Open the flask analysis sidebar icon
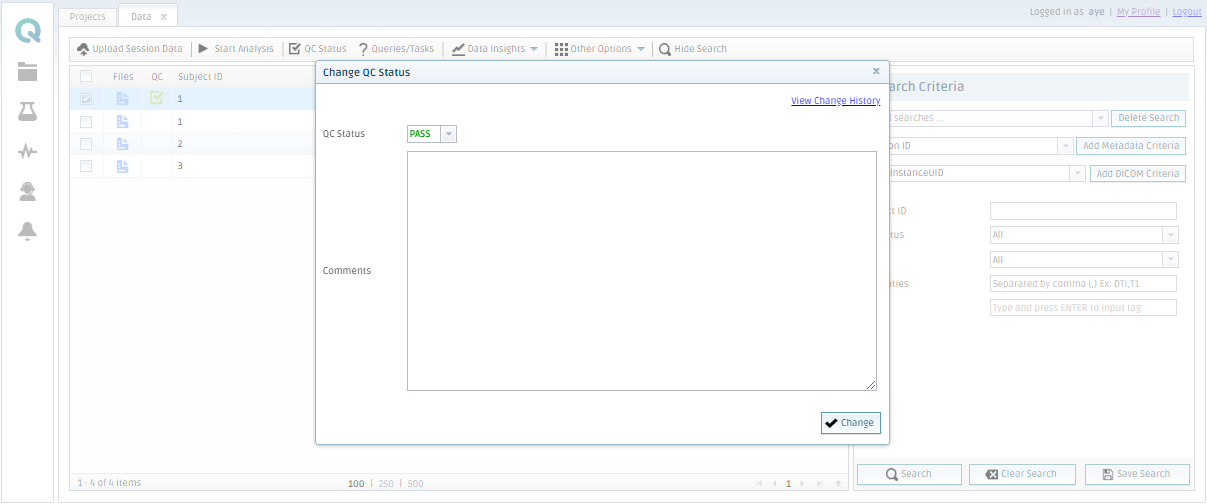 point(28,111)
